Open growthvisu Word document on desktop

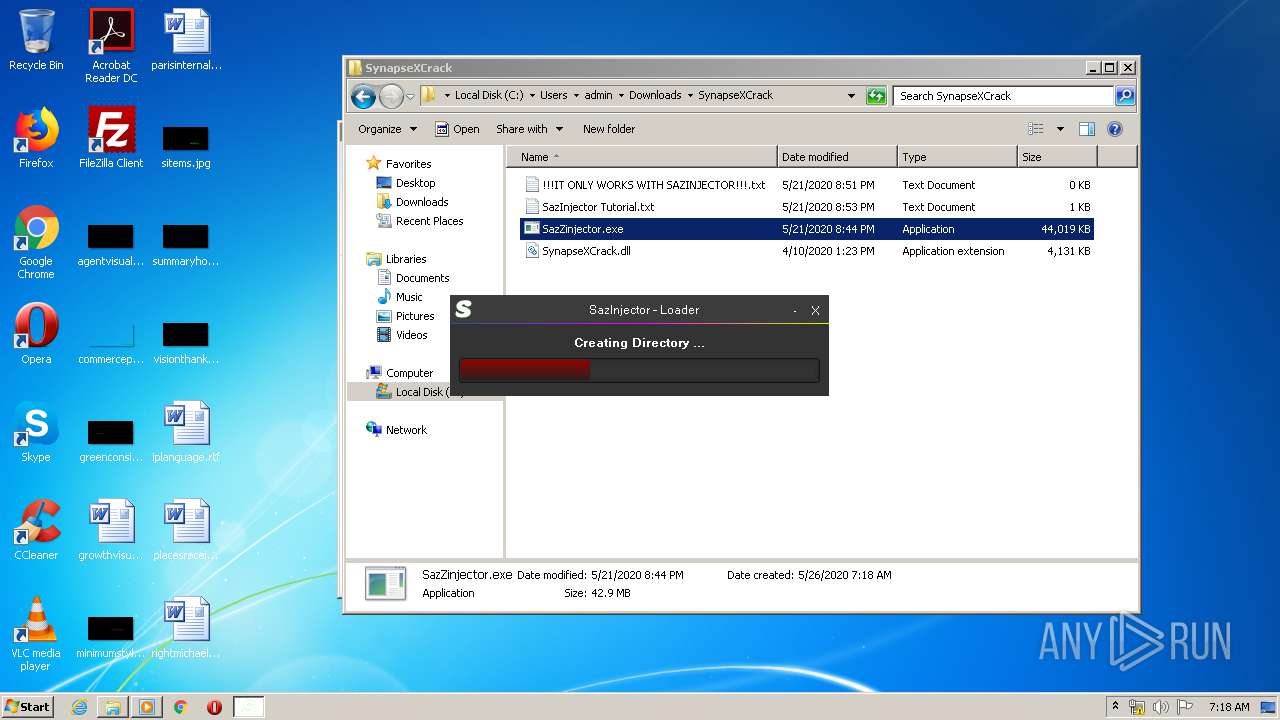coord(111,530)
